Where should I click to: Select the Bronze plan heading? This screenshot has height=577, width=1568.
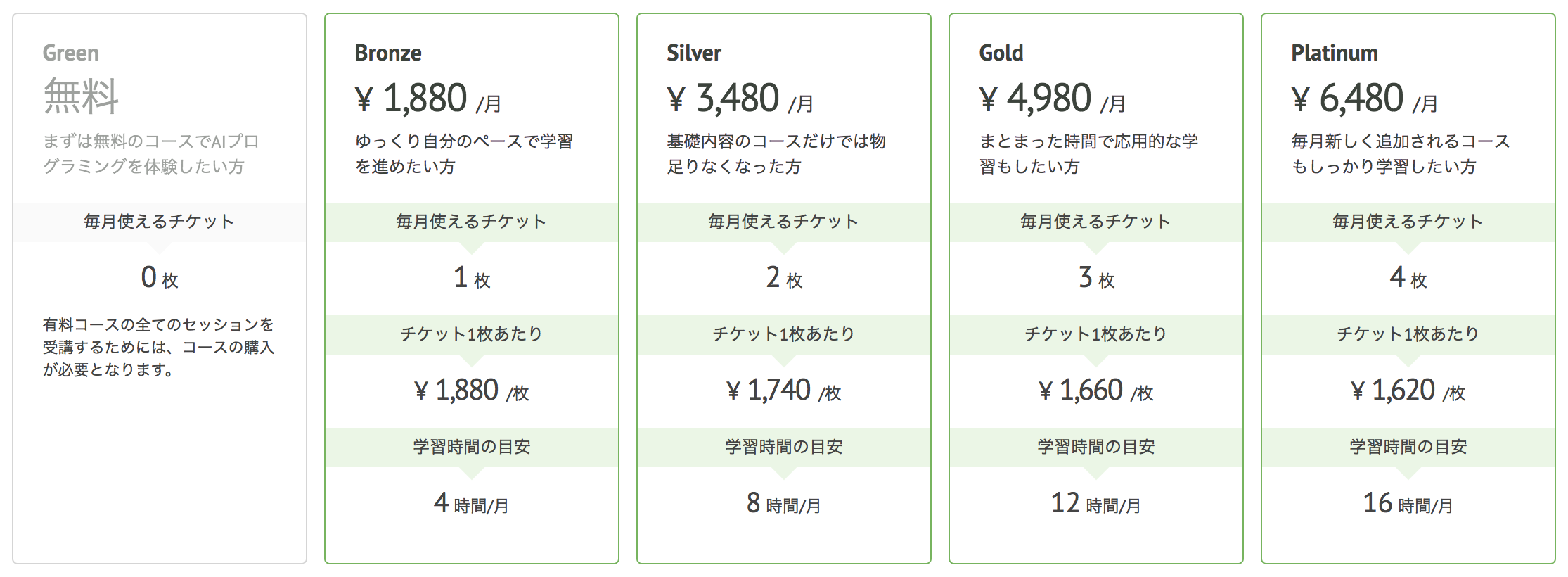click(x=388, y=53)
